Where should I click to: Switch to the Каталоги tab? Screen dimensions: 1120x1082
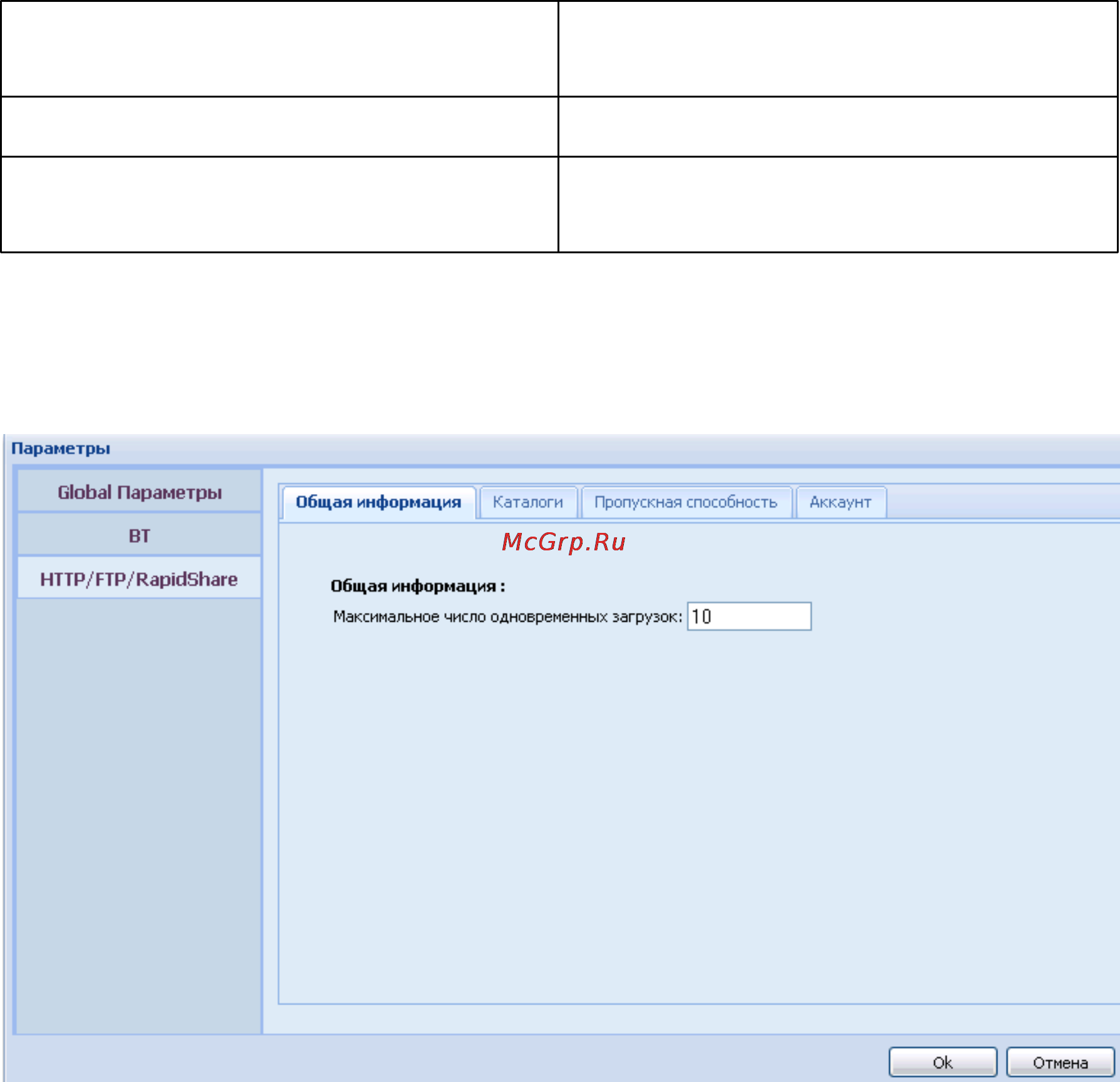click(x=528, y=502)
